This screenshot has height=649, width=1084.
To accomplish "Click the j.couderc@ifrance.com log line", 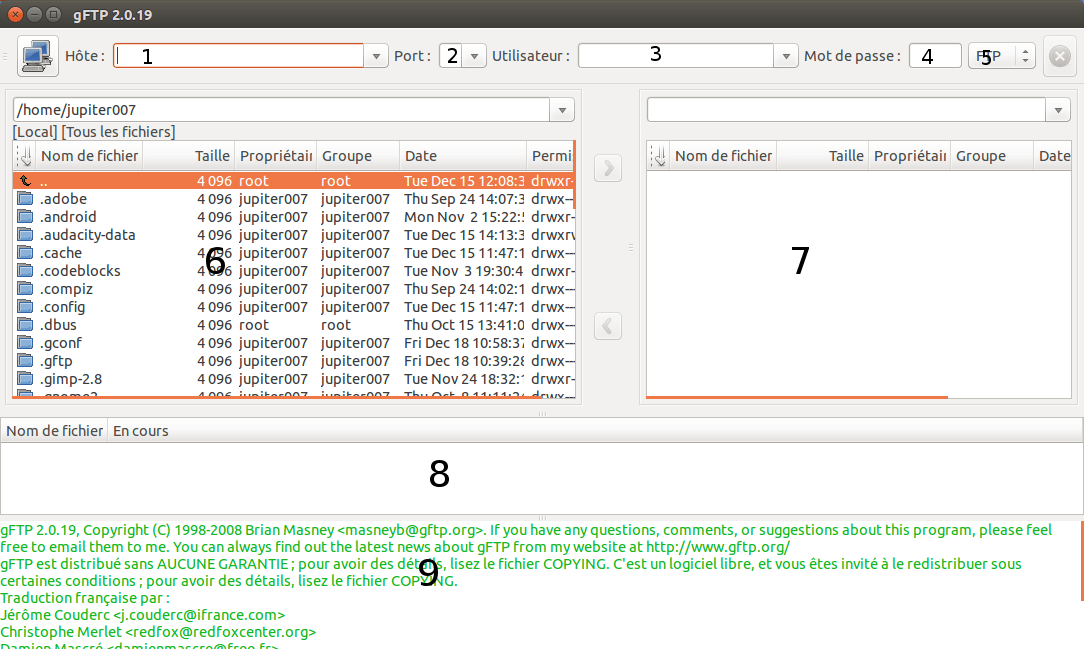I will (x=142, y=614).
